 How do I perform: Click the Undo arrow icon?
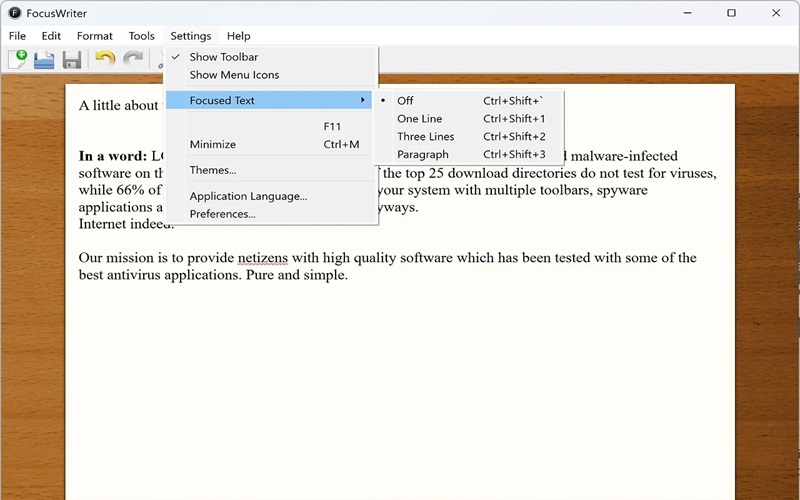[105, 59]
